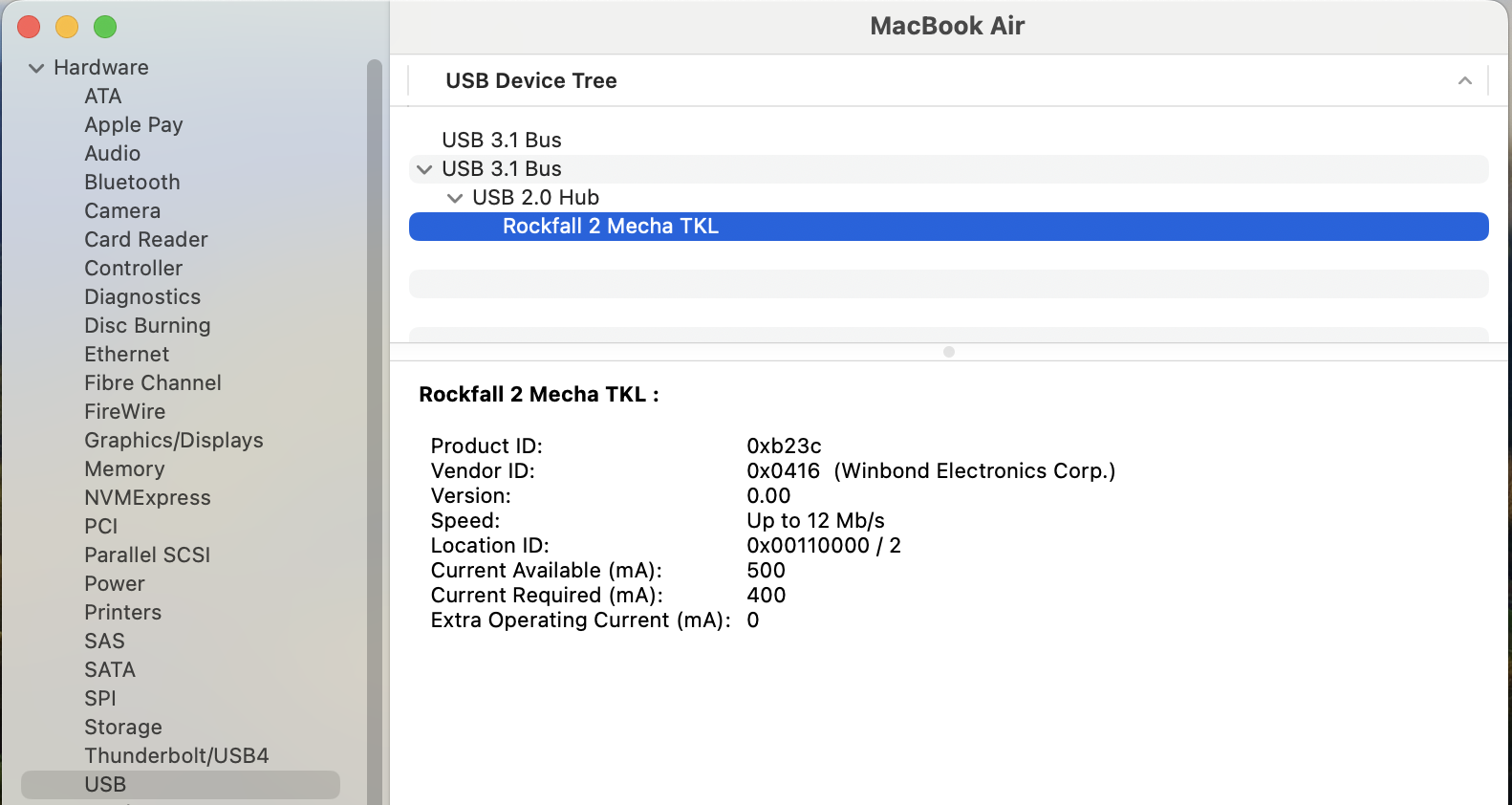Select NVMExpress in the sidebar
Viewport: 1512px width, 805px height.
pos(147,498)
